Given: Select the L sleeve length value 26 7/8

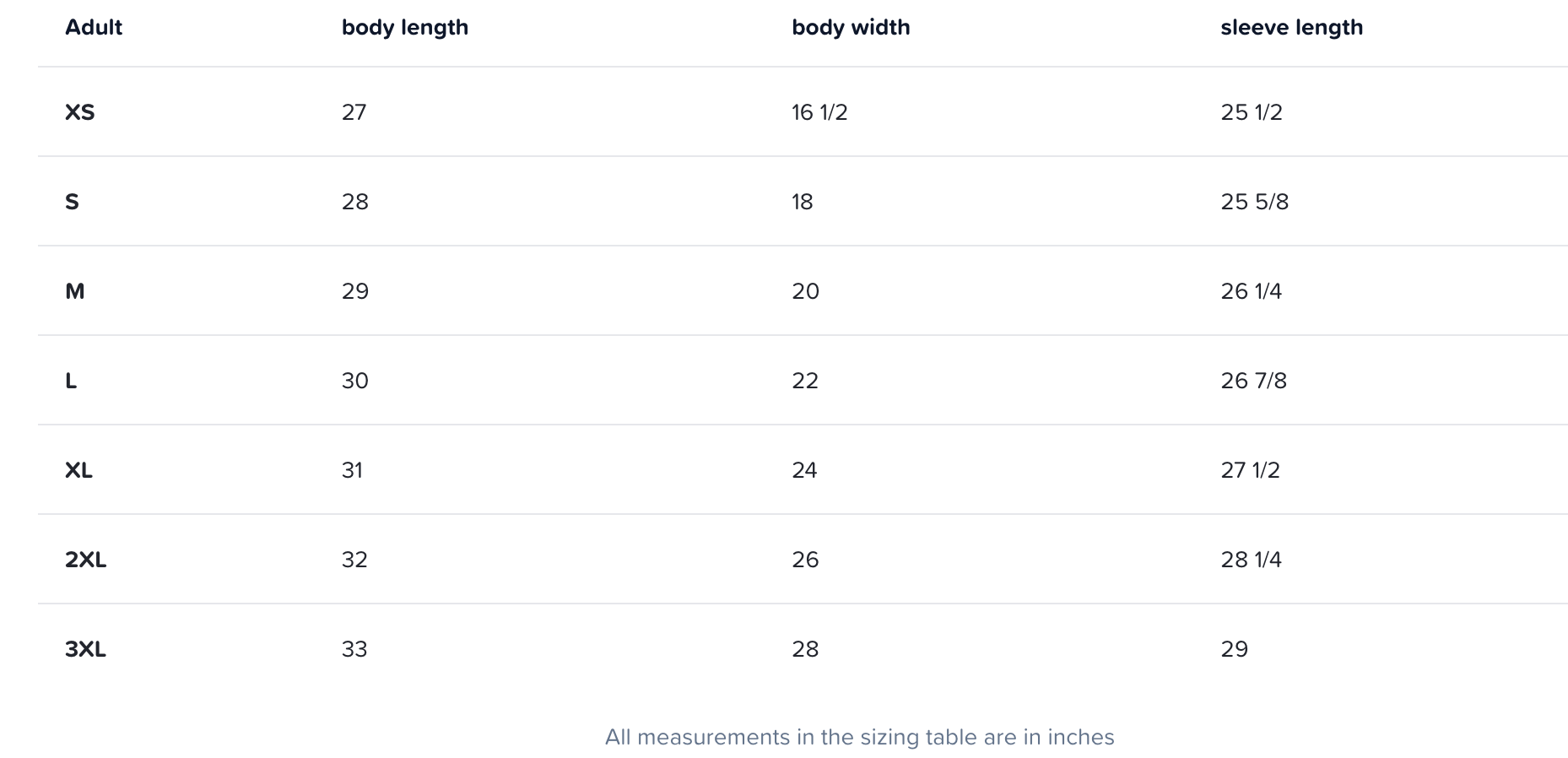Looking at the screenshot, I should pyautogui.click(x=1253, y=381).
